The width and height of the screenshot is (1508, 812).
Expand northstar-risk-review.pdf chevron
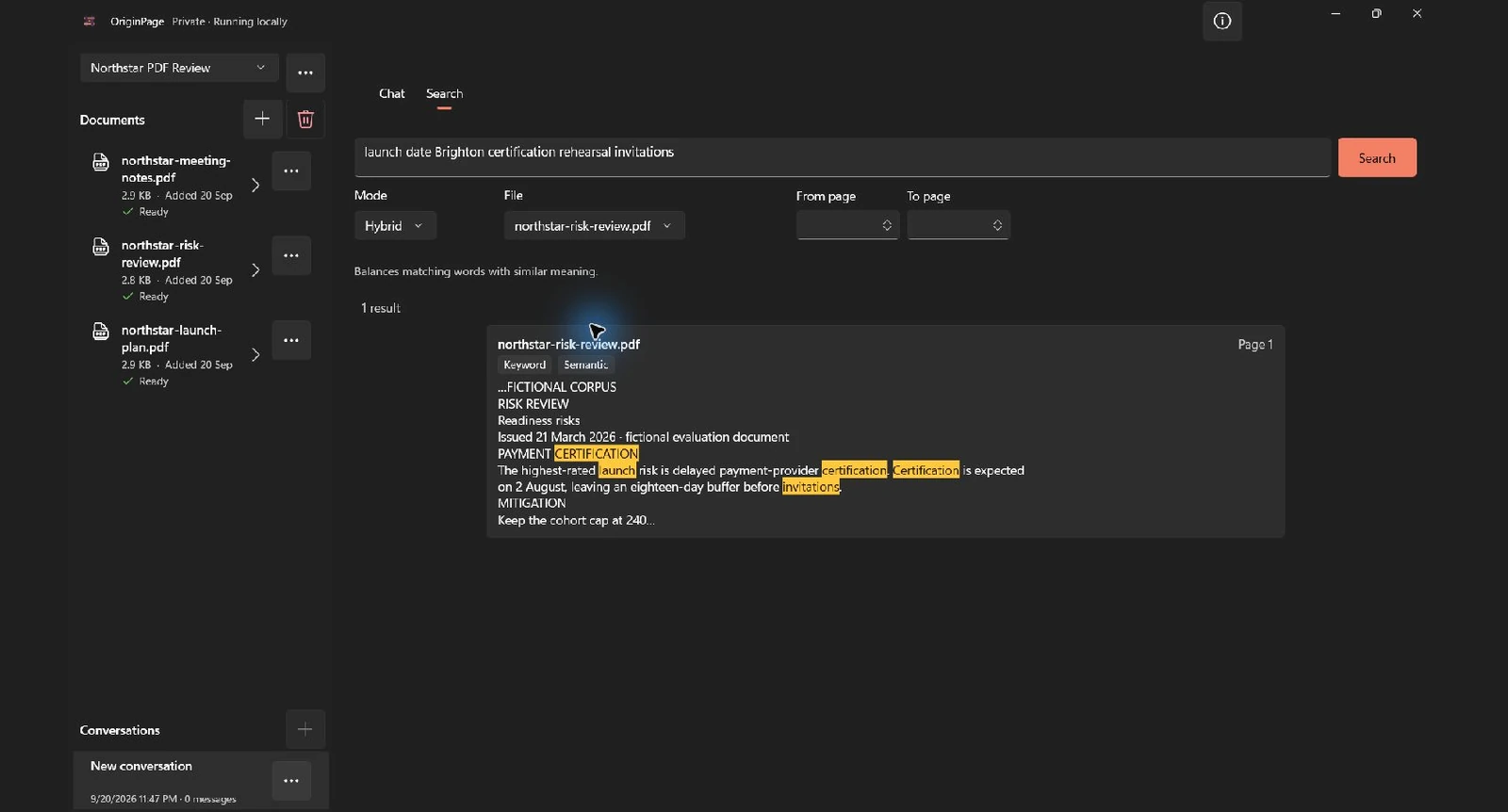[x=255, y=269]
